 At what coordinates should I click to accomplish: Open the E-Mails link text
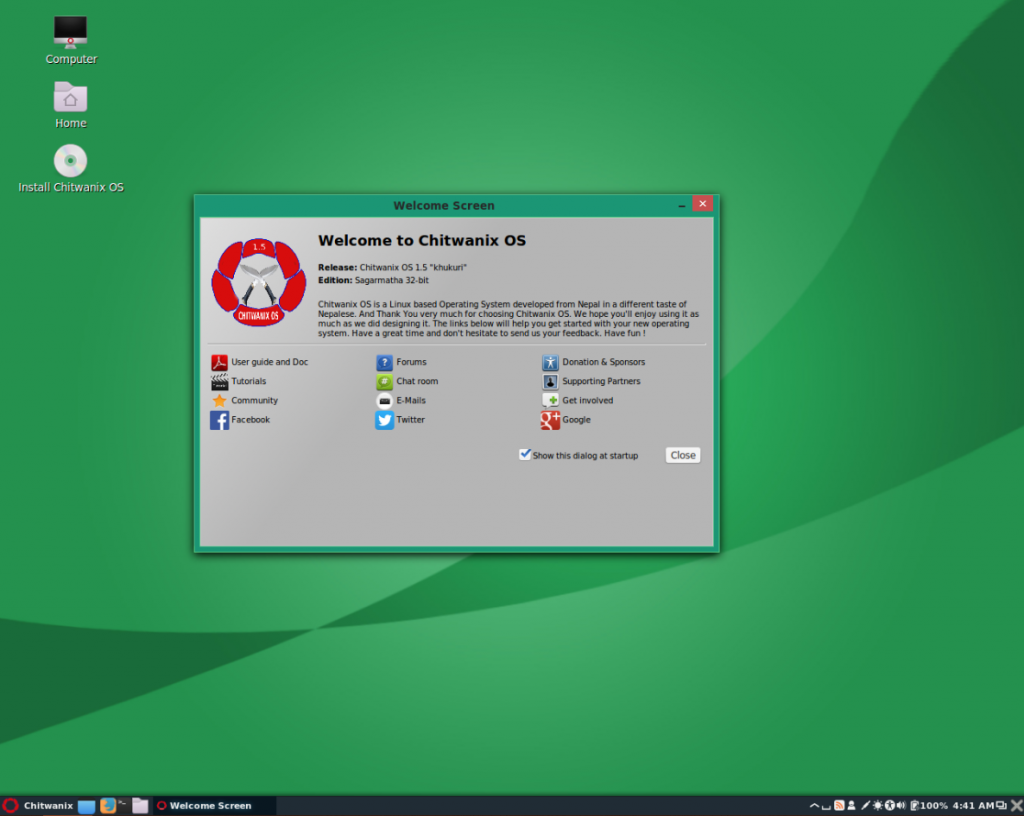pyautogui.click(x=411, y=401)
